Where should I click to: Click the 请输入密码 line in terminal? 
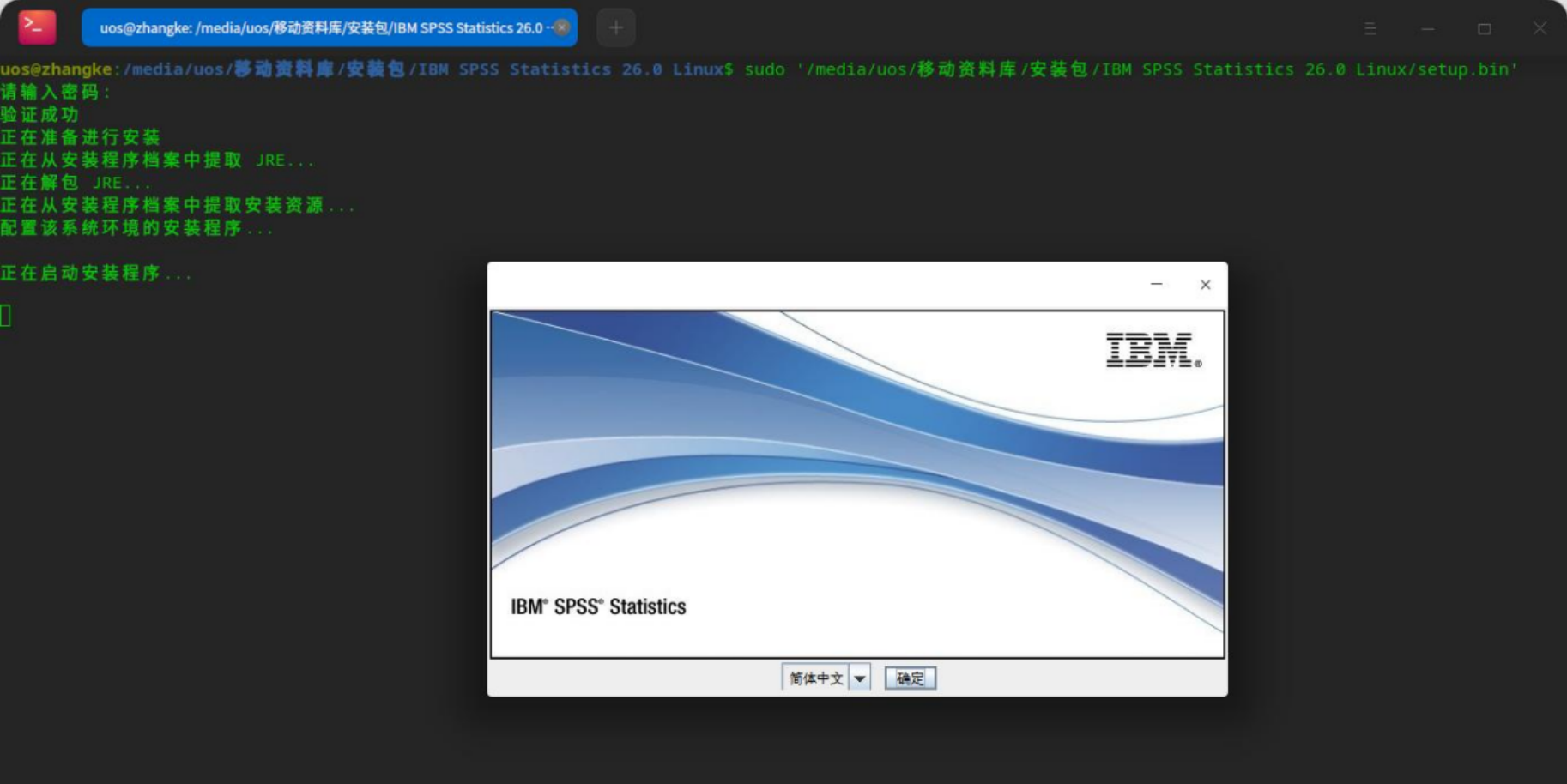click(55, 92)
